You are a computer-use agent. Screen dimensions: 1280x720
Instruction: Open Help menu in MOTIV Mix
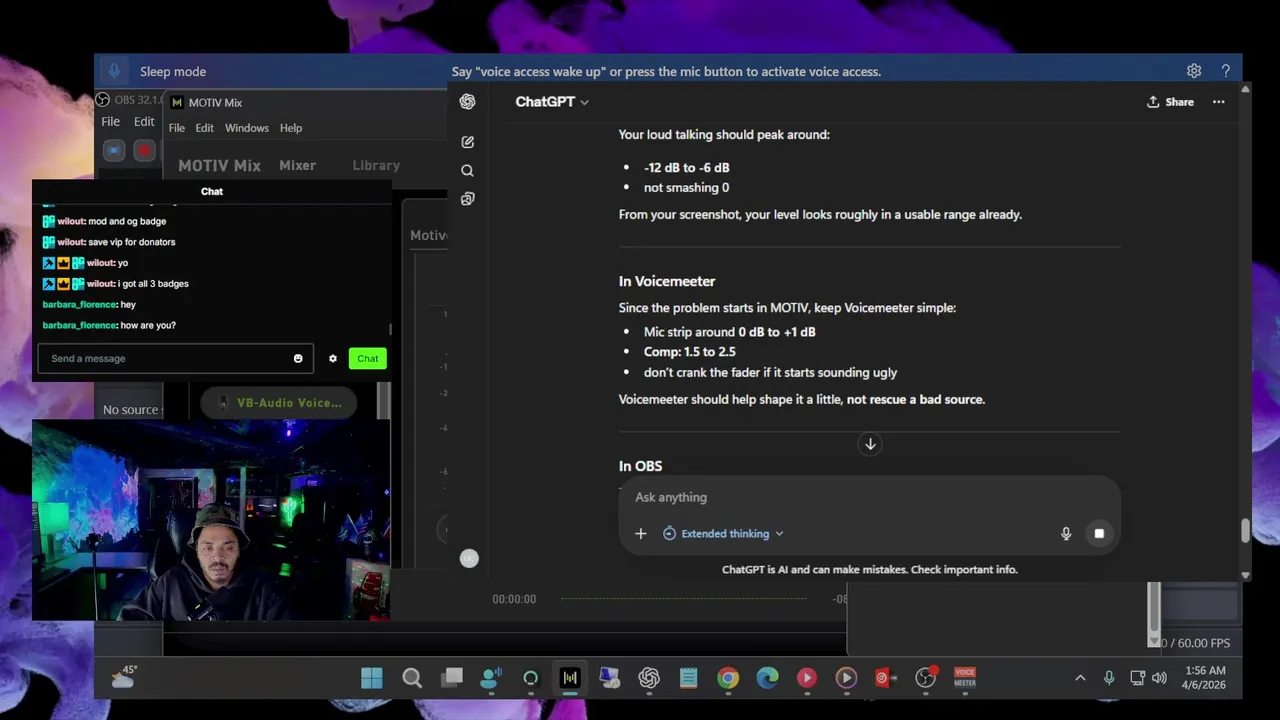coord(291,128)
